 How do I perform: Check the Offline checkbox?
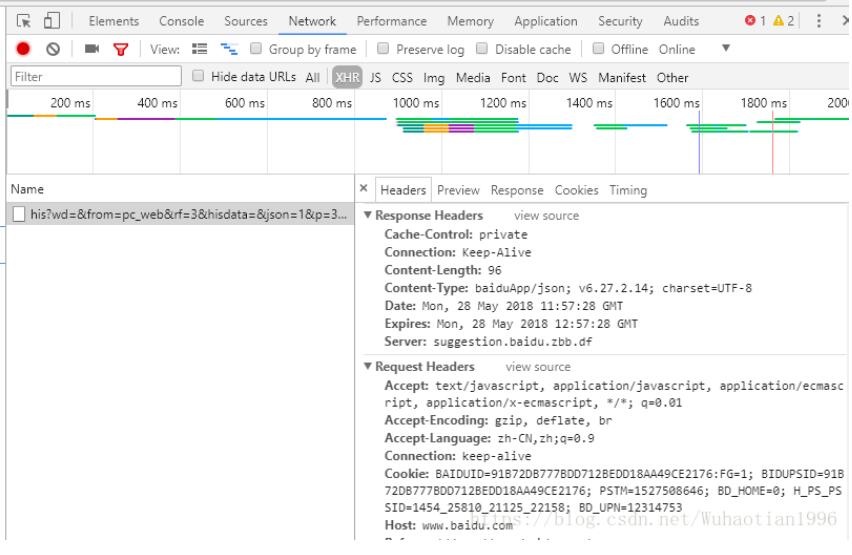tap(598, 48)
